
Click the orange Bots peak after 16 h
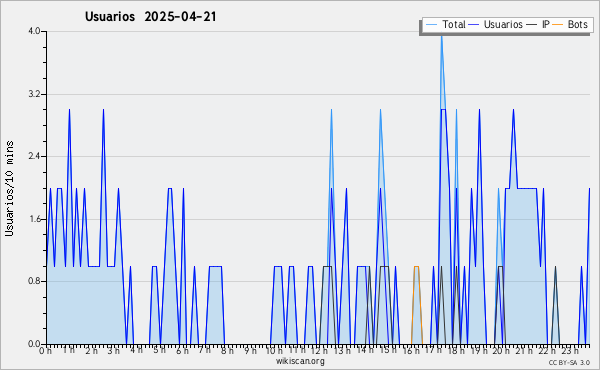416,267
